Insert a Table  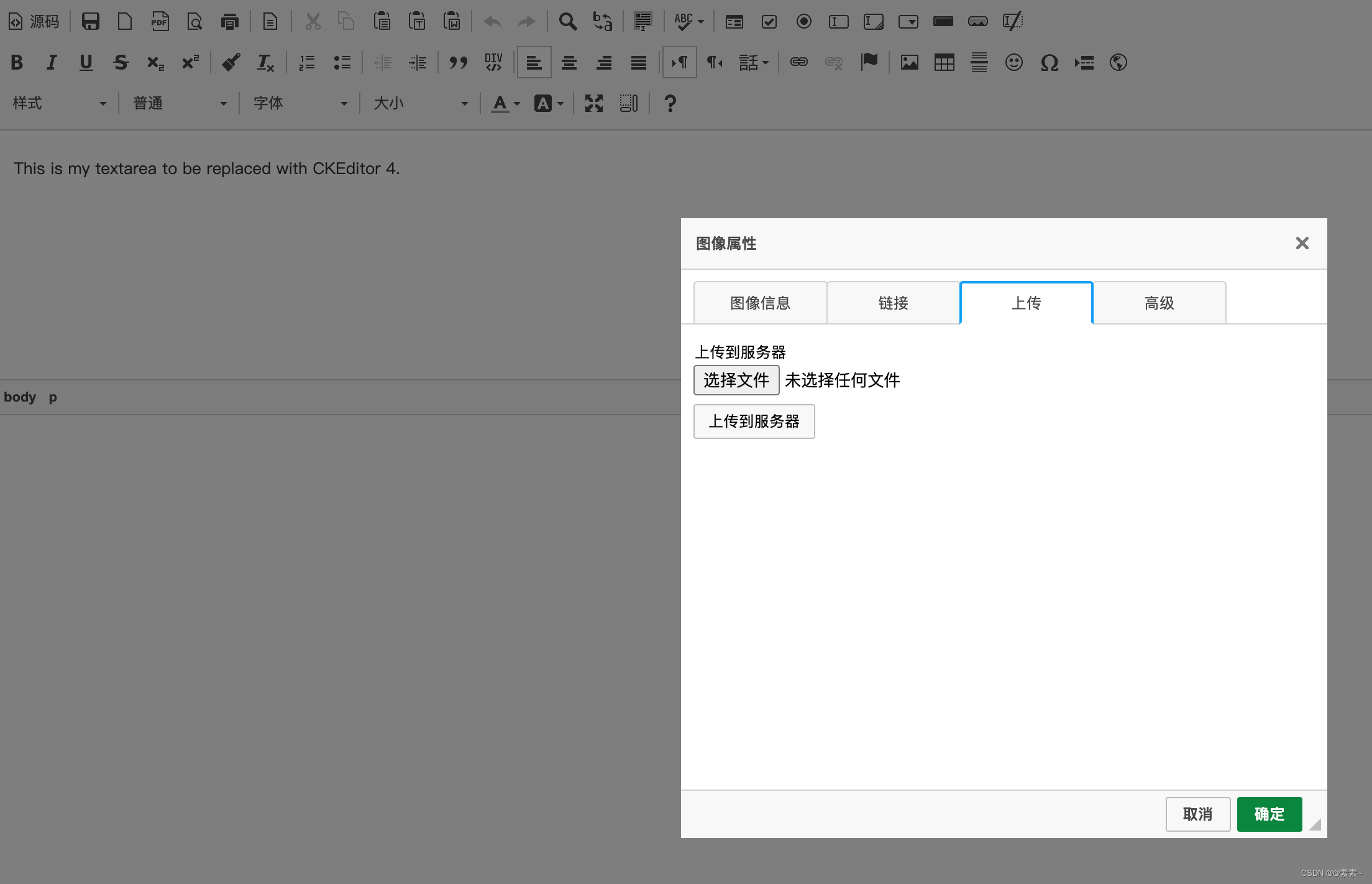(x=944, y=62)
